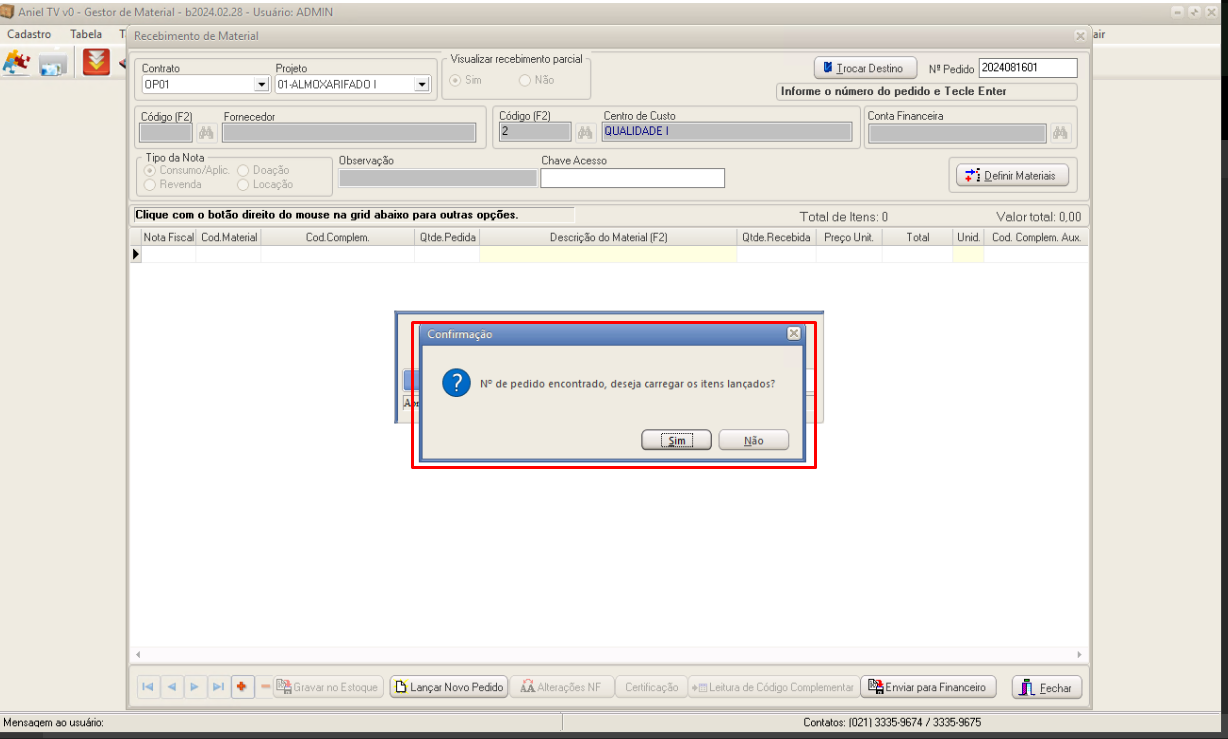Click the question mark icon in Confirmação dialog
This screenshot has height=739, width=1228.
pyautogui.click(x=456, y=383)
